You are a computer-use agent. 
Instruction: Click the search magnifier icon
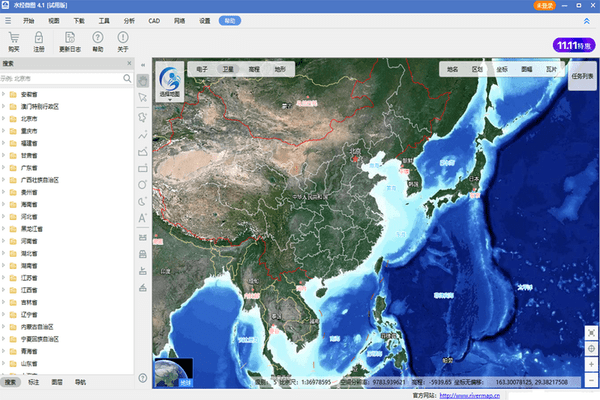(x=125, y=77)
